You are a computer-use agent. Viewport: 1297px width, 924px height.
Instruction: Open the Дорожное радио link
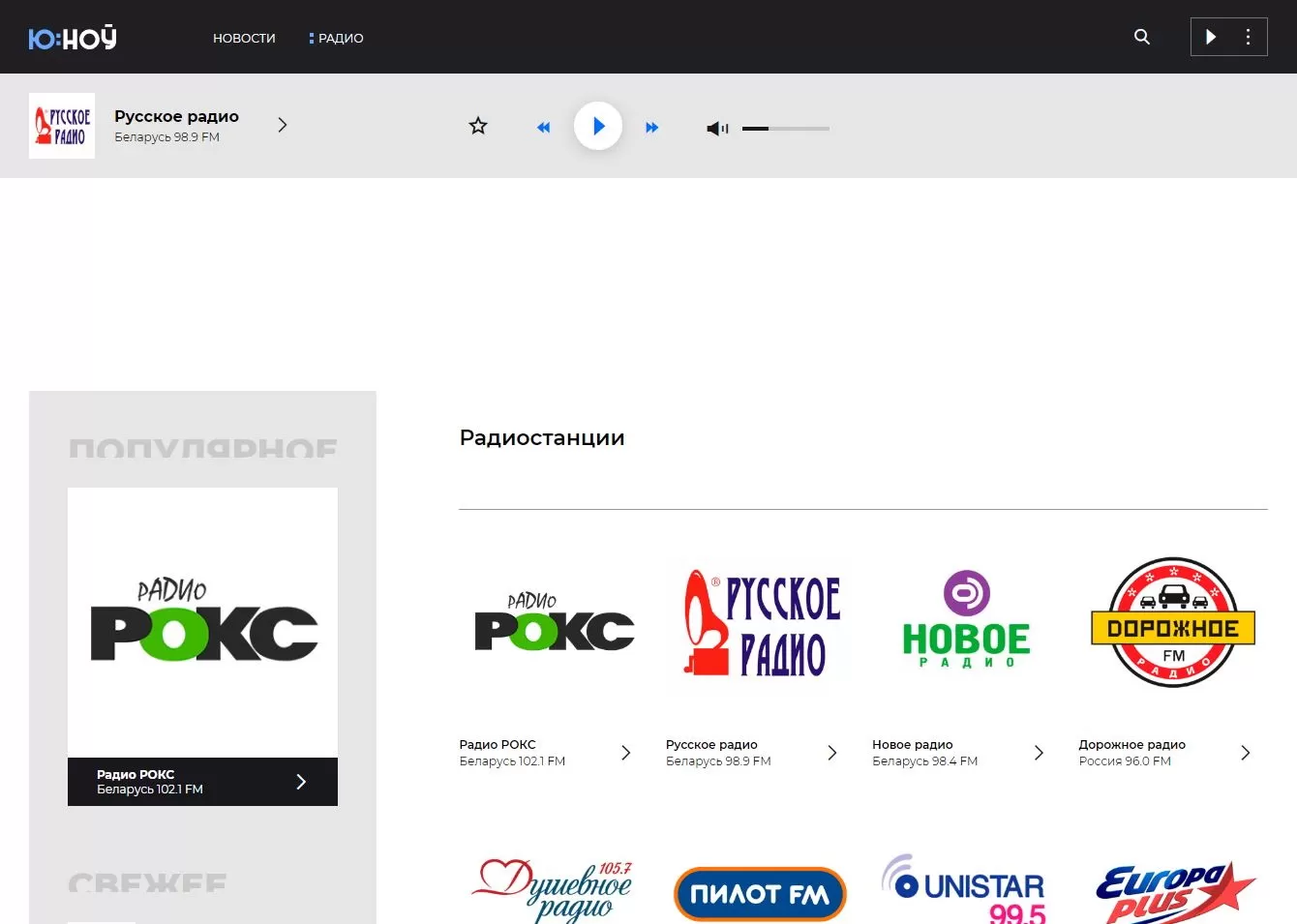point(1132,745)
